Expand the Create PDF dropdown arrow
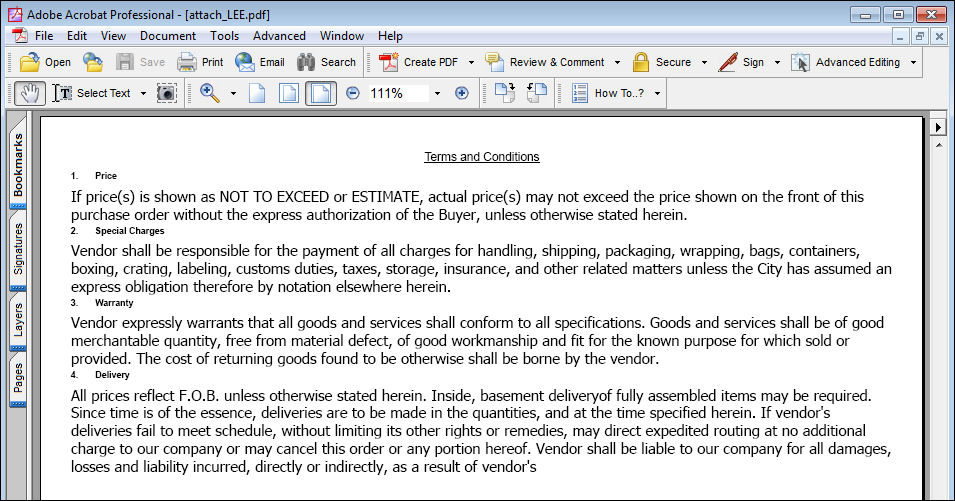This screenshot has height=501, width=955. tap(471, 63)
